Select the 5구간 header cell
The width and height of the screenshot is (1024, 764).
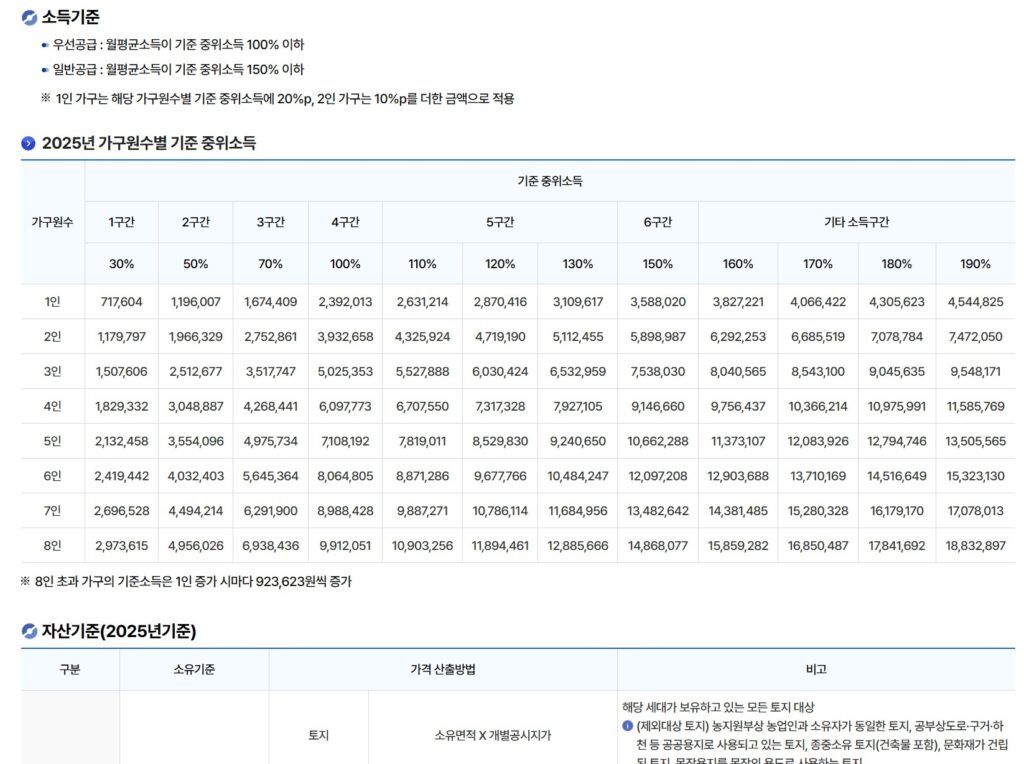coord(500,223)
